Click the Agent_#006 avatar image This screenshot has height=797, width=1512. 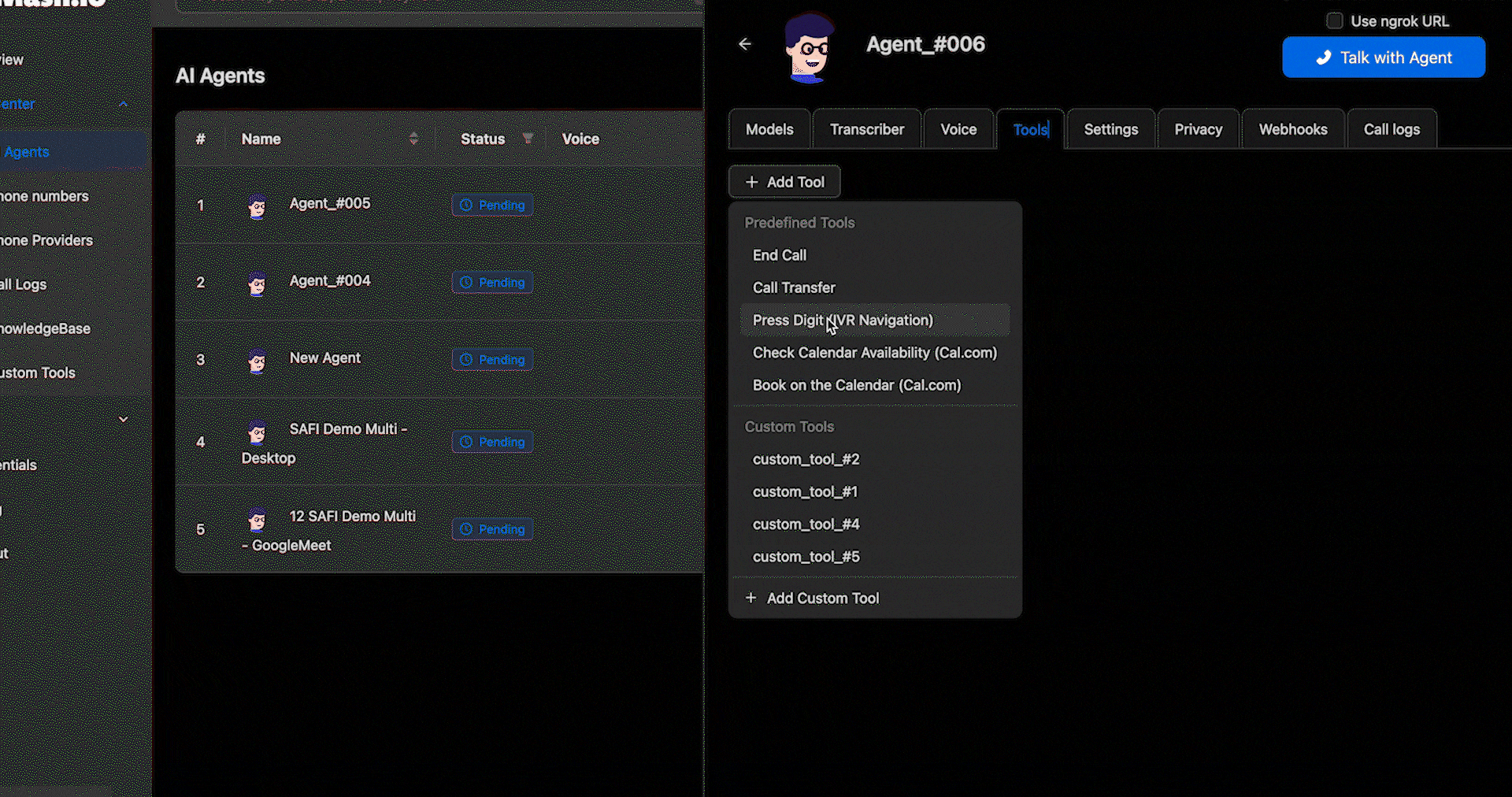click(x=808, y=47)
